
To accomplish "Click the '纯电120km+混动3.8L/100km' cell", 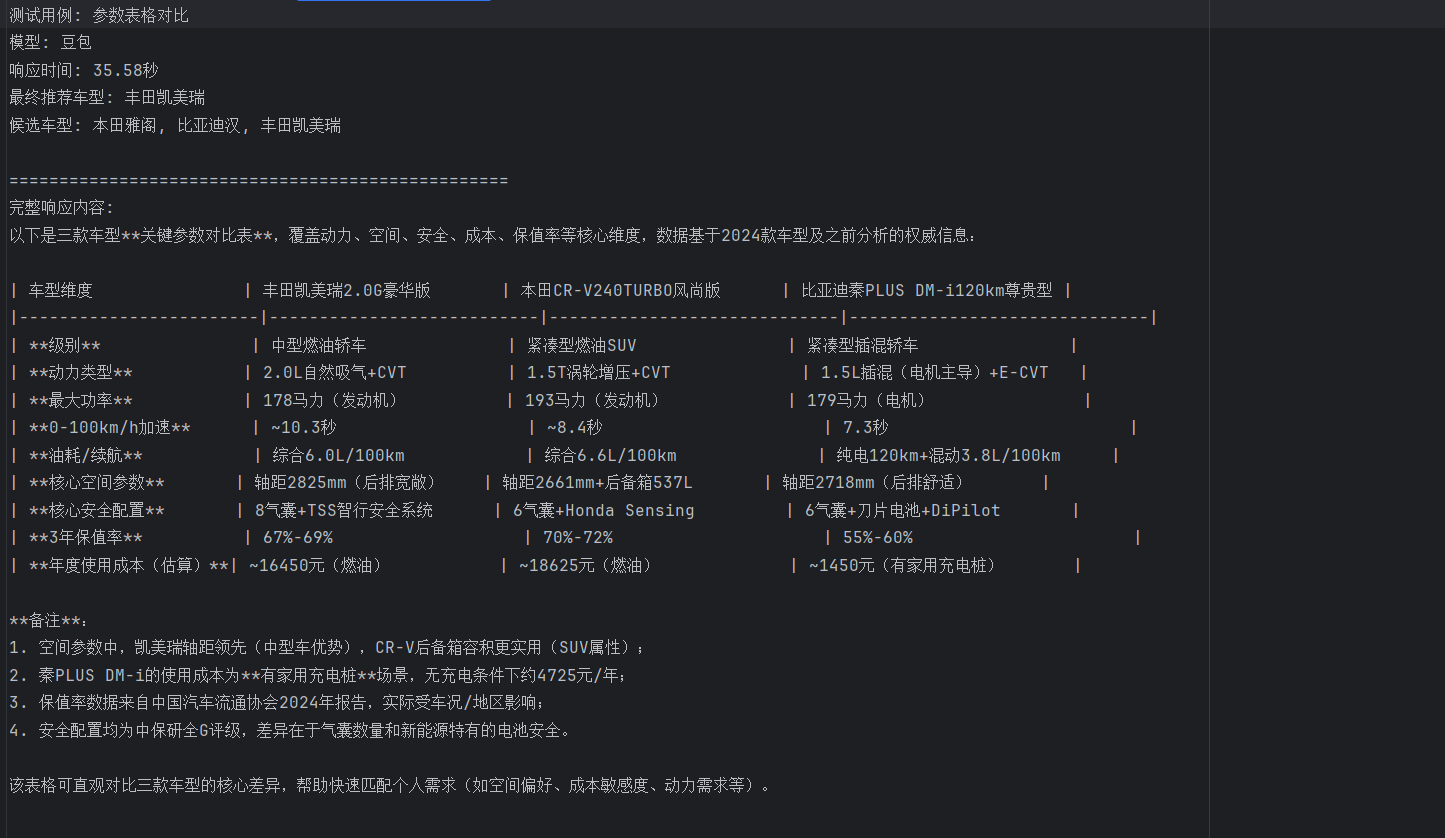I will coord(949,455).
